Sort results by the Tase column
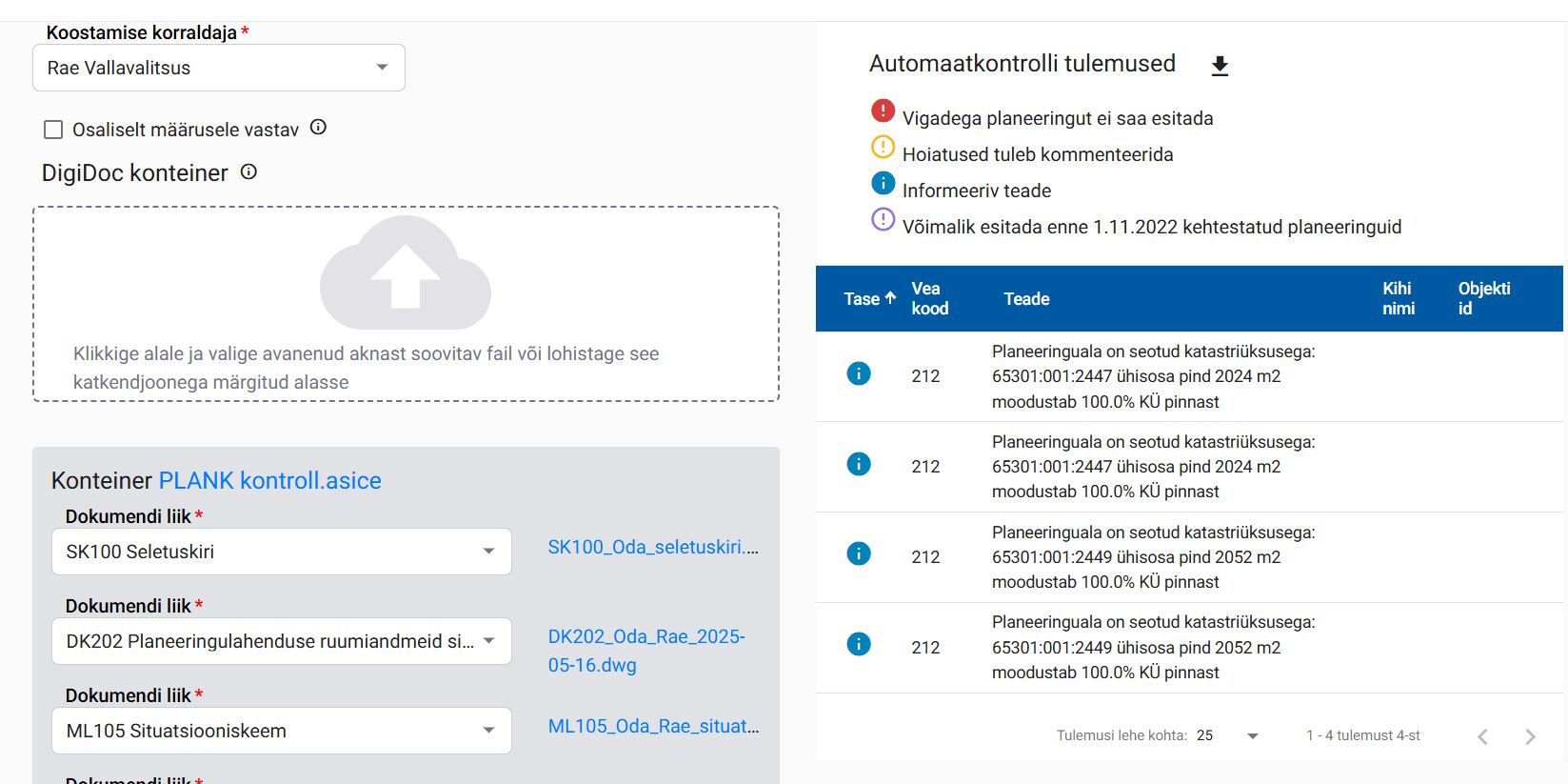Screen dimensions: 1568x784 pyautogui.click(x=869, y=298)
